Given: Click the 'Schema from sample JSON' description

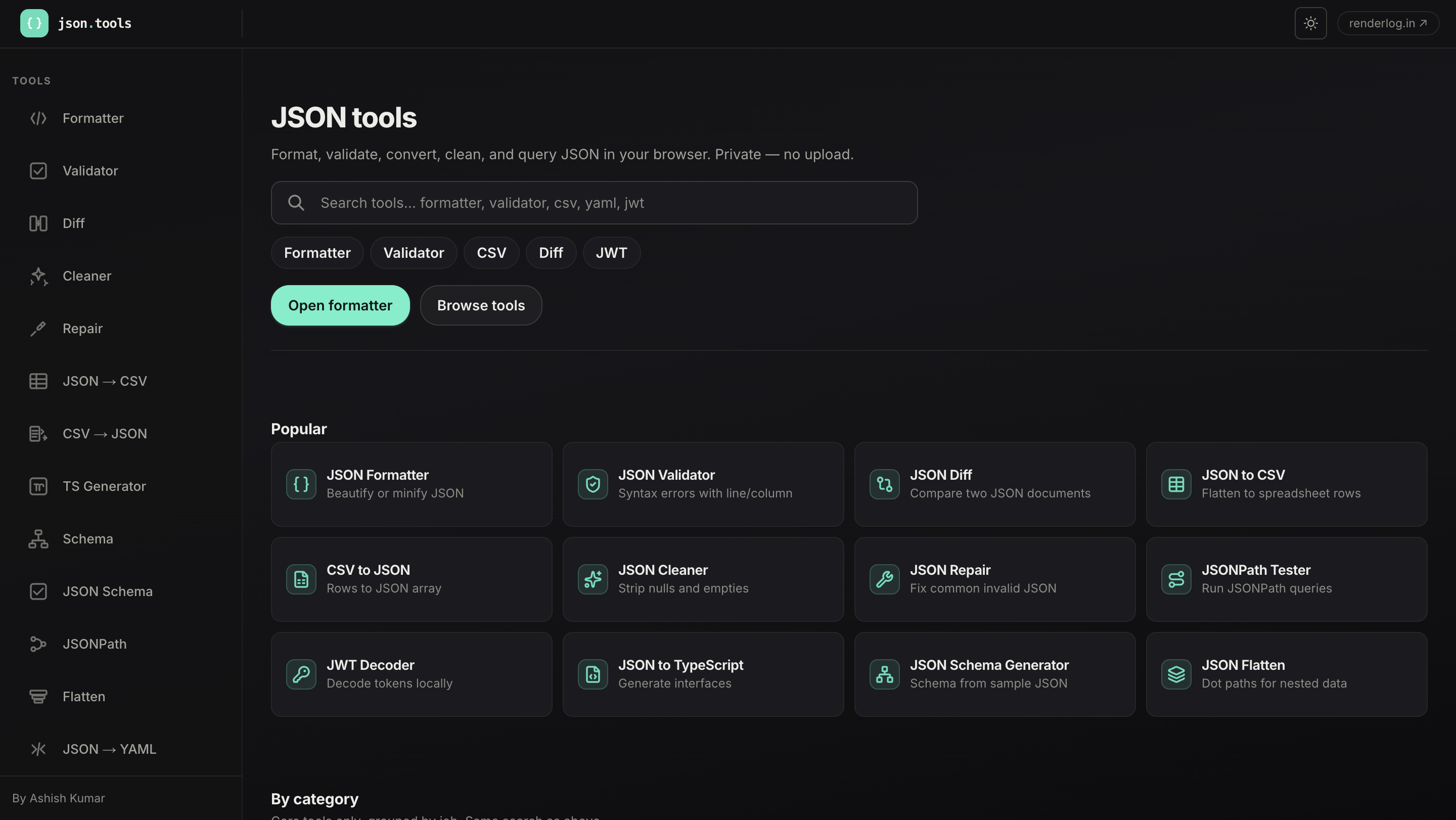Looking at the screenshot, I should point(988,683).
